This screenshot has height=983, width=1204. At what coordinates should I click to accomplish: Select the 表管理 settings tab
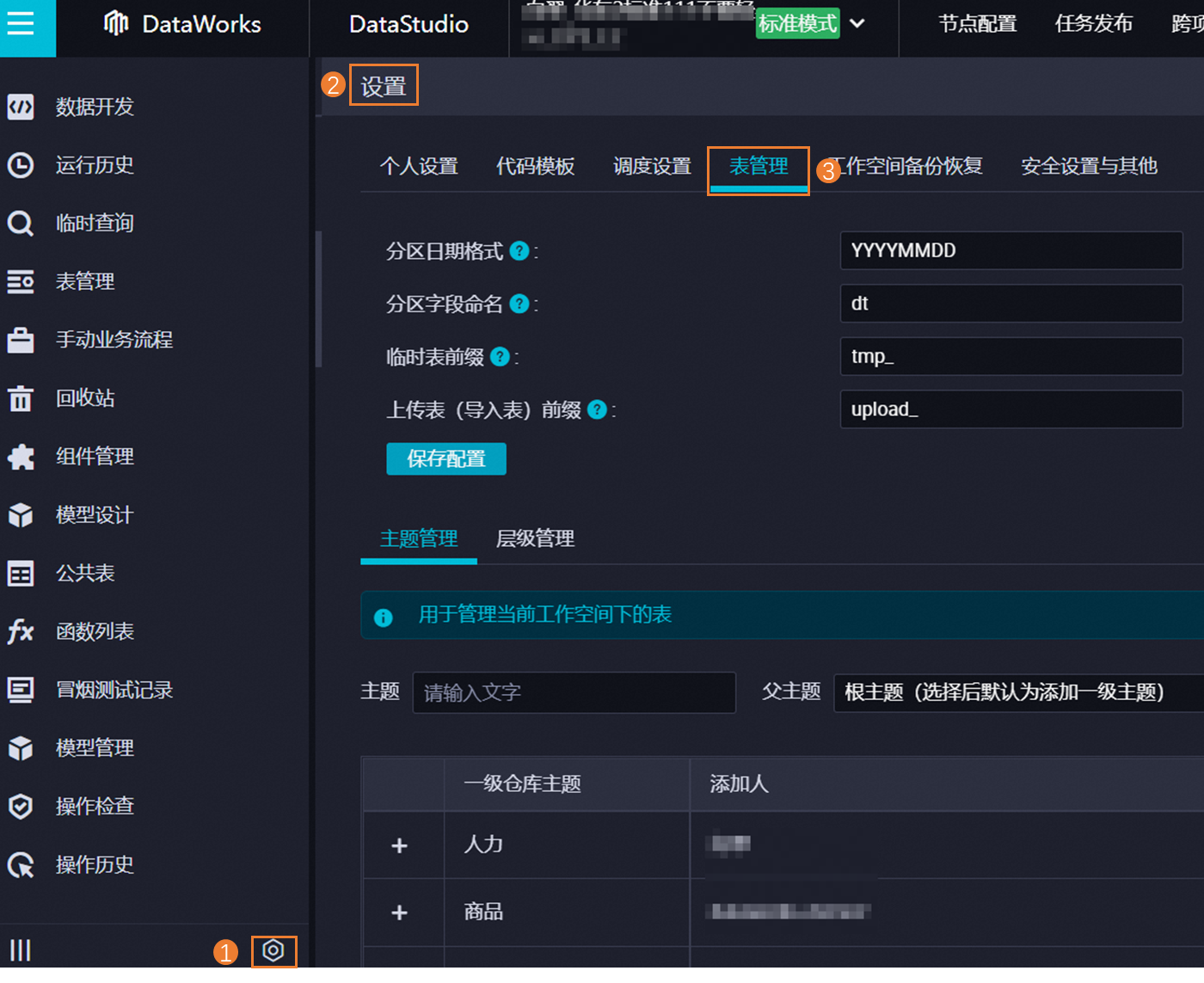click(759, 166)
